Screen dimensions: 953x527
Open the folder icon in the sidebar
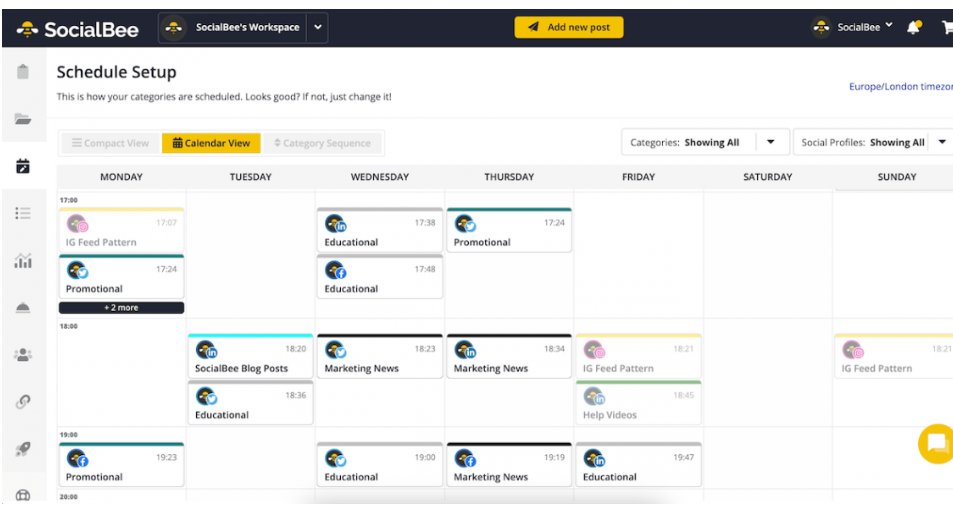click(23, 119)
